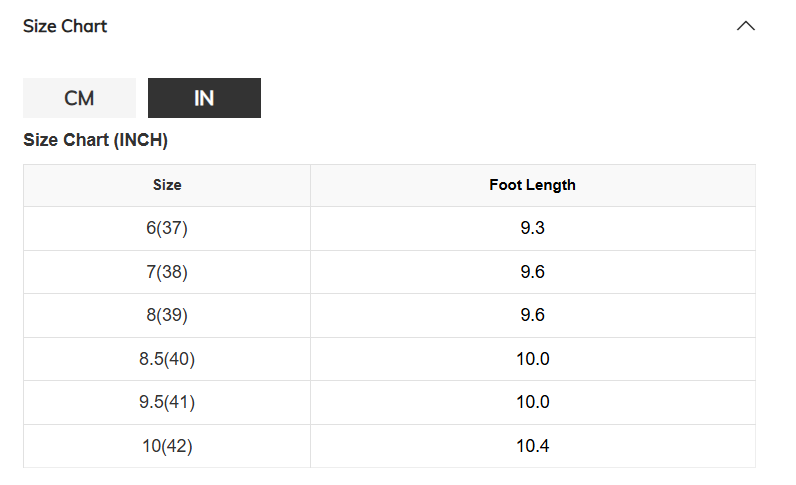Select the 10(42) size cell
The width and height of the screenshot is (796, 485).
(x=167, y=446)
